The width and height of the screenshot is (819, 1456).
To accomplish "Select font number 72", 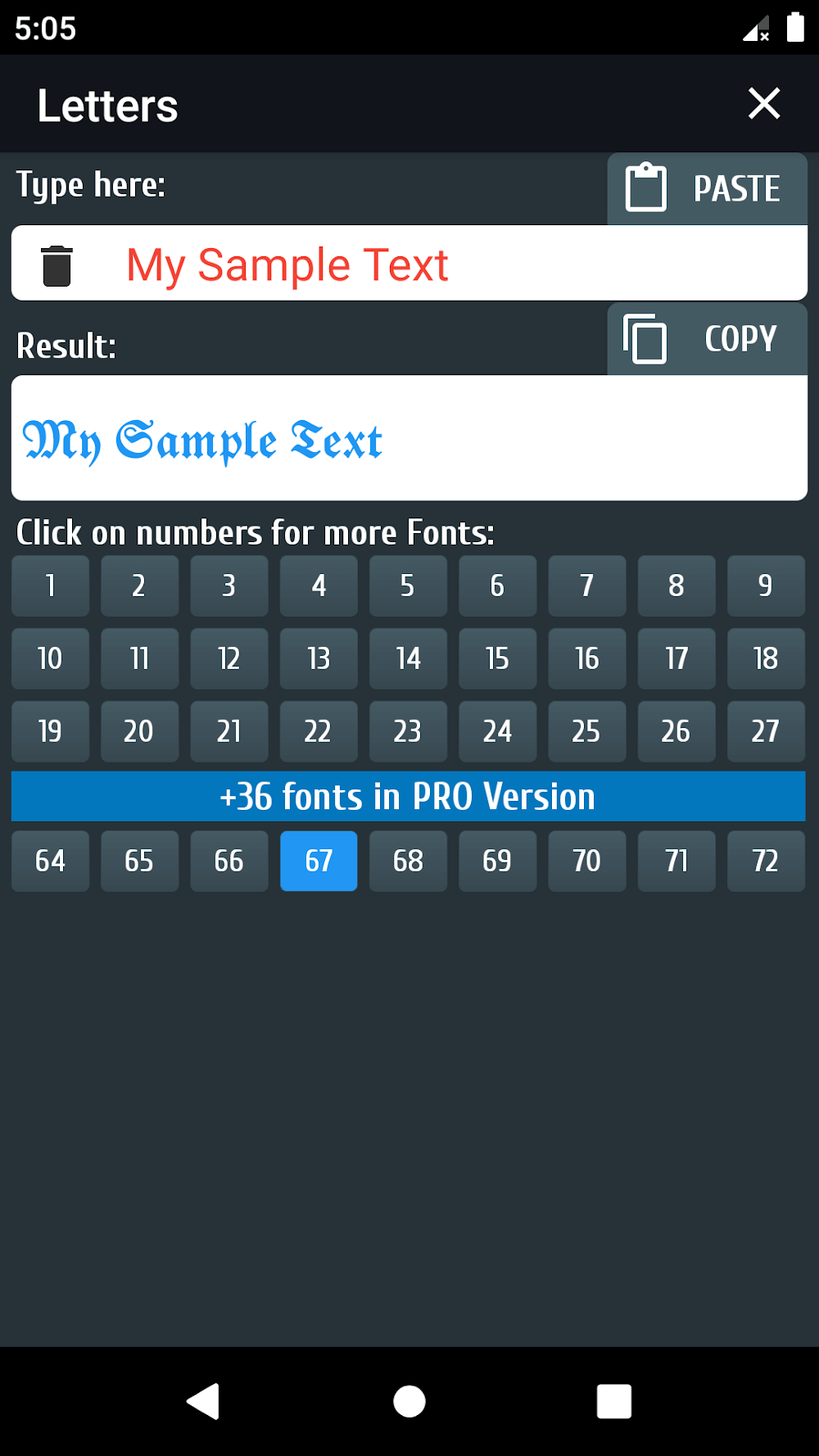I will tap(765, 861).
